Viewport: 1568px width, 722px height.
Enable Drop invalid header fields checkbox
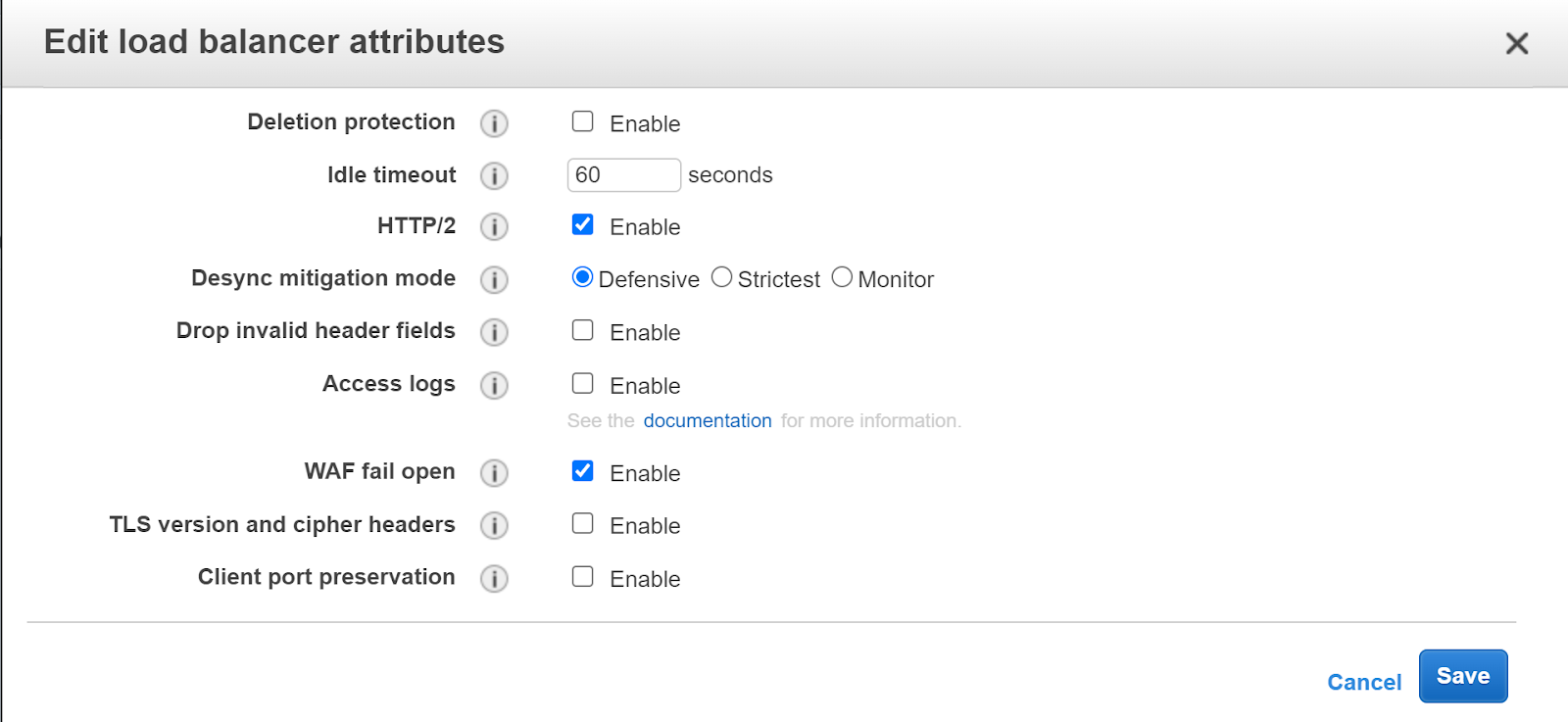[583, 330]
